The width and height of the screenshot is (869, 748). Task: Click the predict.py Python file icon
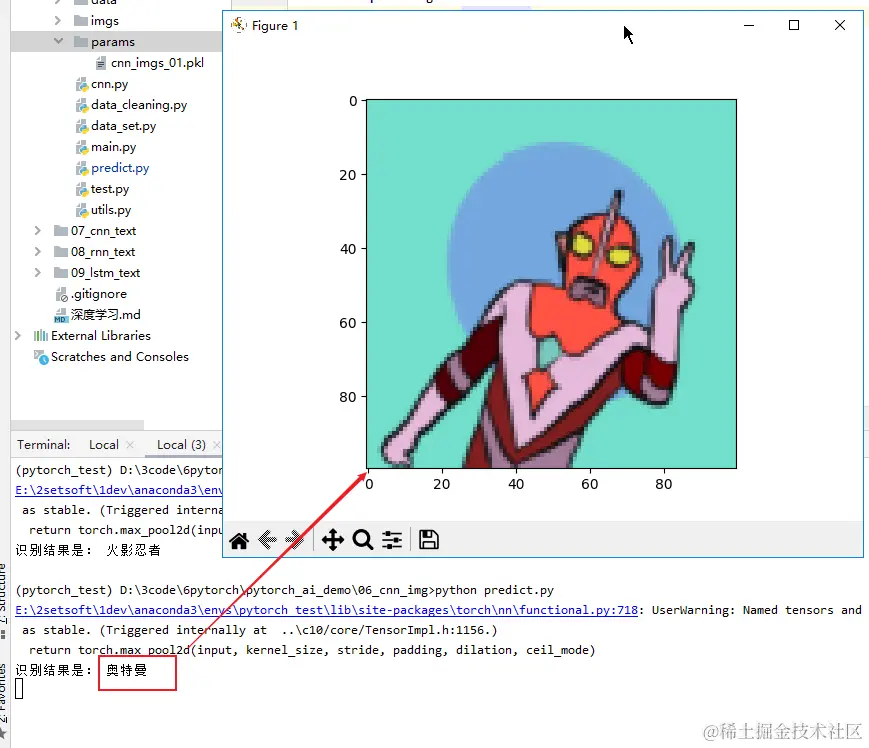[x=82, y=168]
